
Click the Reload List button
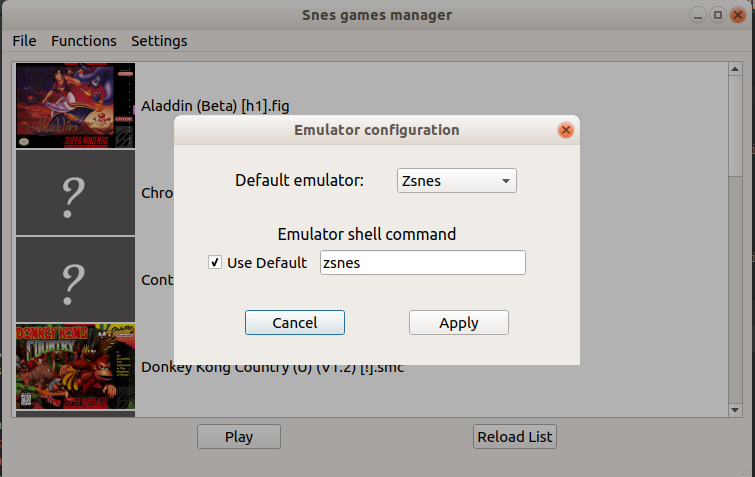click(515, 437)
